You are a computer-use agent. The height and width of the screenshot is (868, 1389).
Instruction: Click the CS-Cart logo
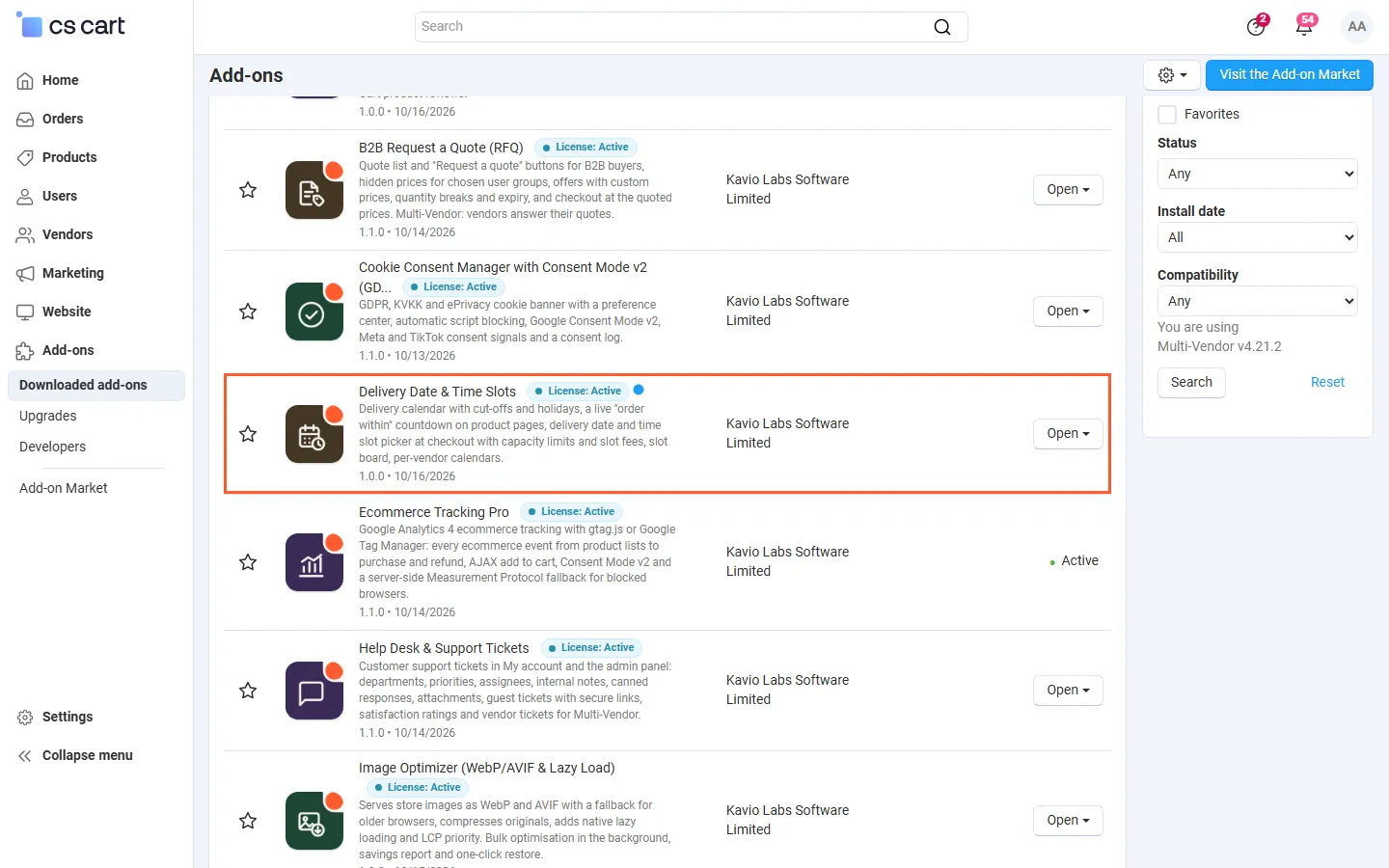click(x=71, y=26)
